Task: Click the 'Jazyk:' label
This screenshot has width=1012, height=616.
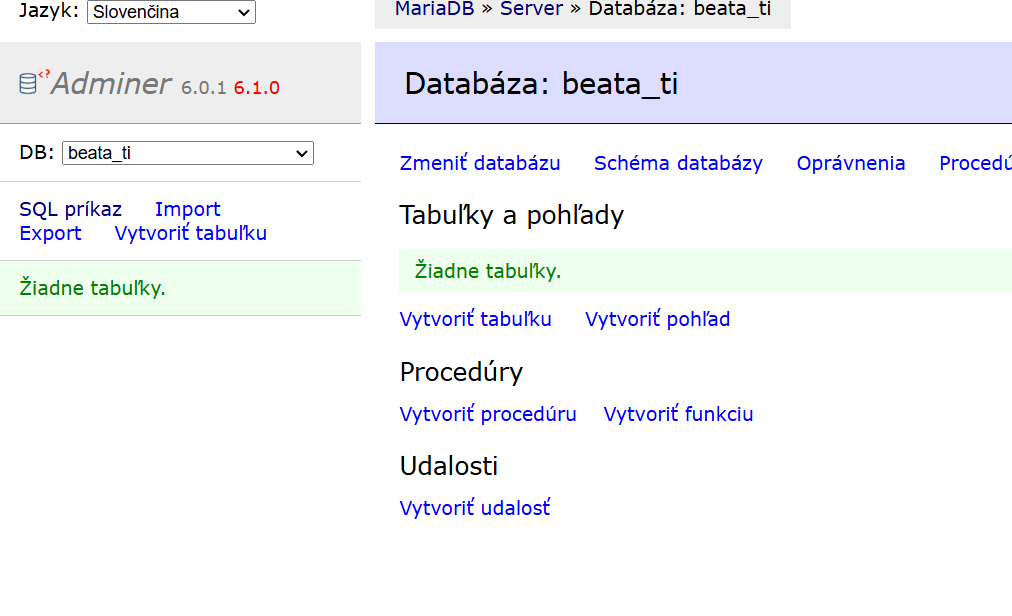Action: pos(48,10)
